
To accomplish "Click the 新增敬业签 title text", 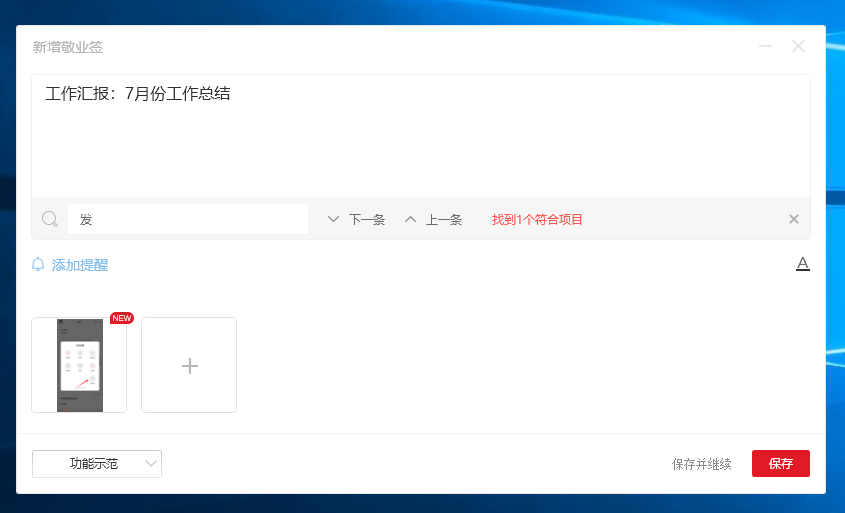I will click(68, 47).
